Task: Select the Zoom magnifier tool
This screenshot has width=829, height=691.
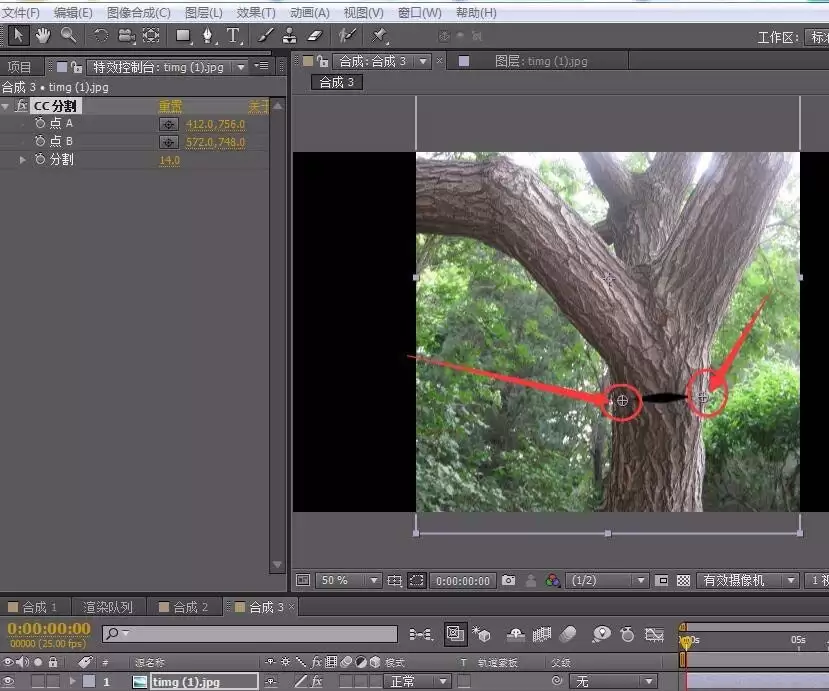Action: pos(68,35)
